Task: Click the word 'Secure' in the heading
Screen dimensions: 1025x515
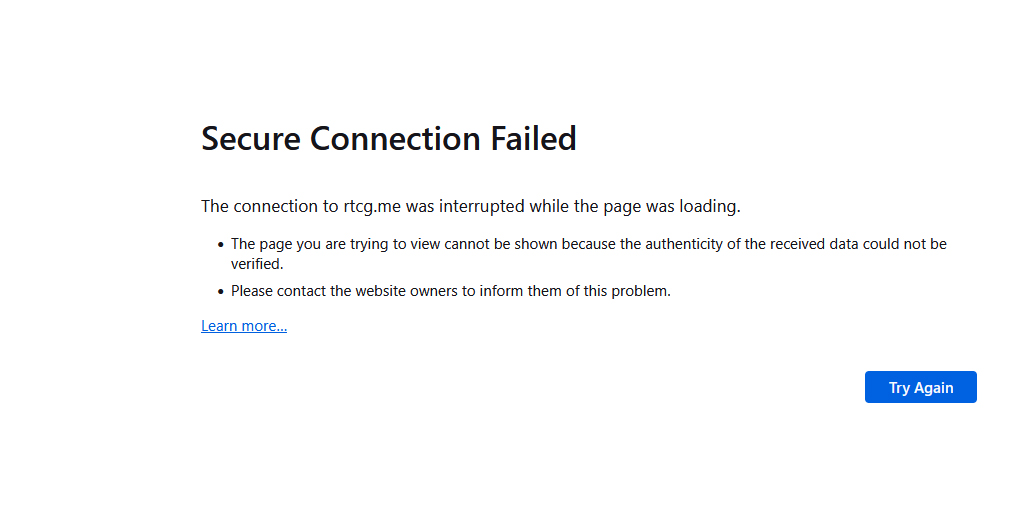Action: [x=251, y=138]
